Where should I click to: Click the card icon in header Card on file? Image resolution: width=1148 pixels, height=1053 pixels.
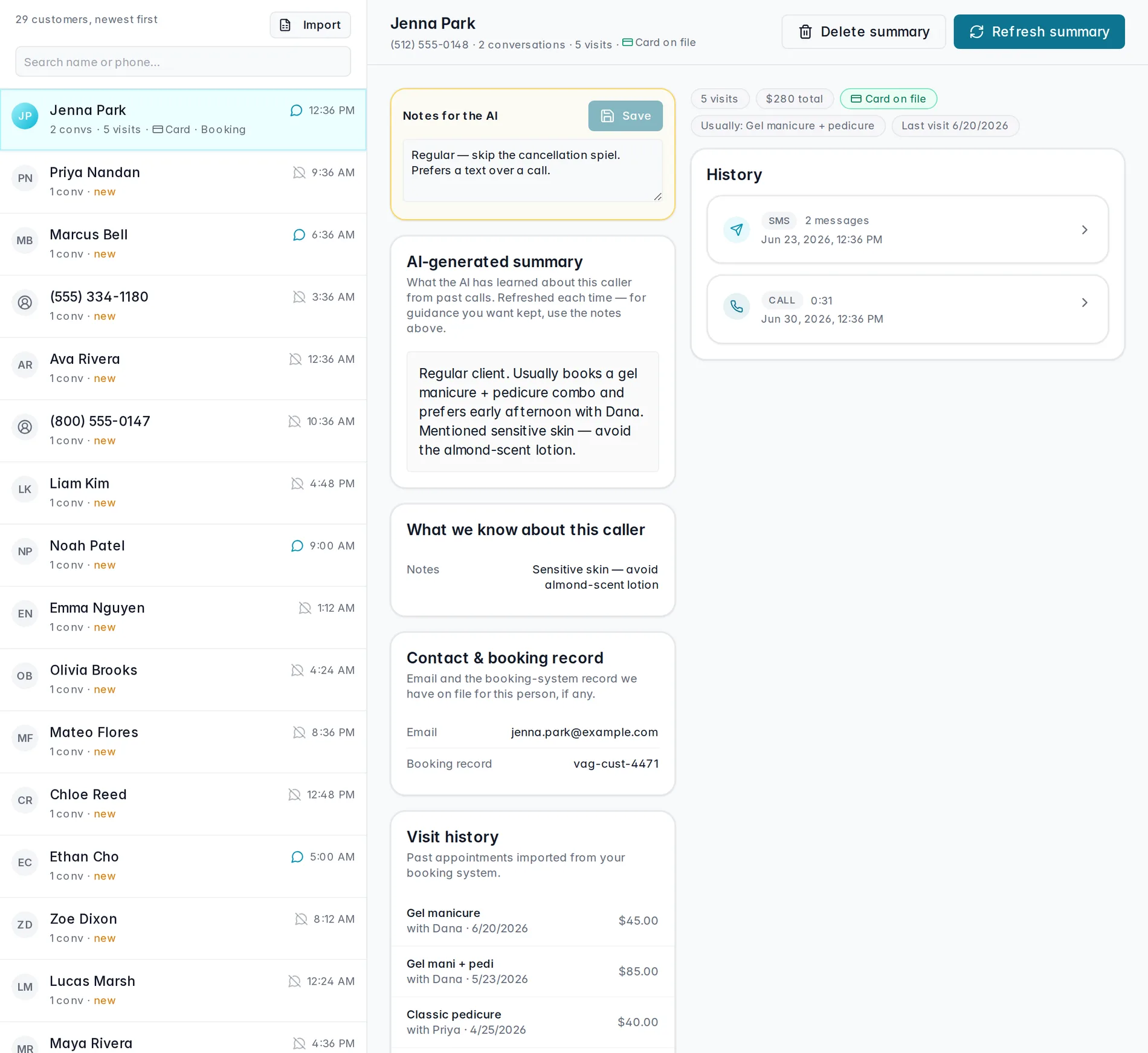628,42
